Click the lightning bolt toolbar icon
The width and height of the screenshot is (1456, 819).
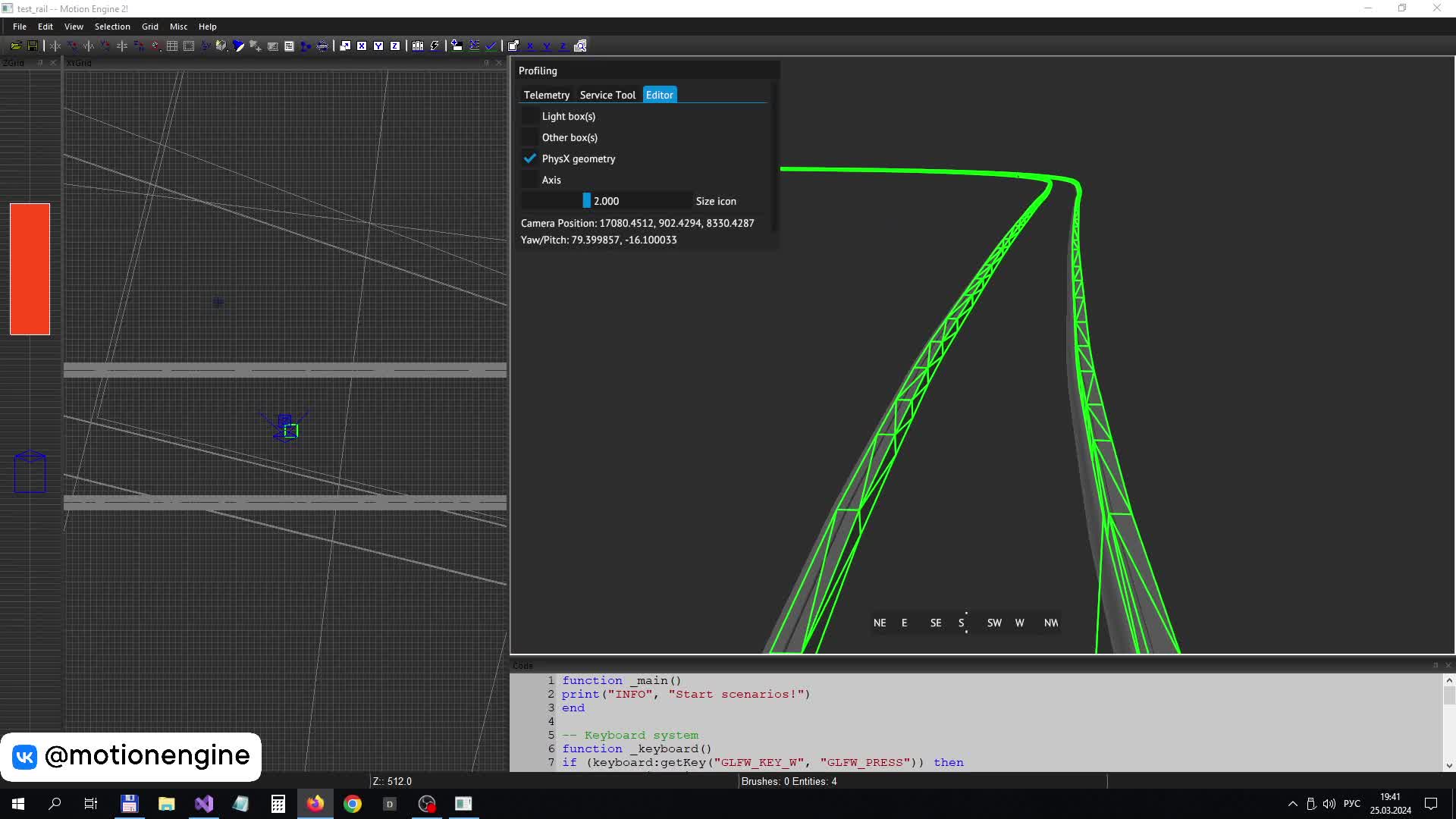(435, 46)
